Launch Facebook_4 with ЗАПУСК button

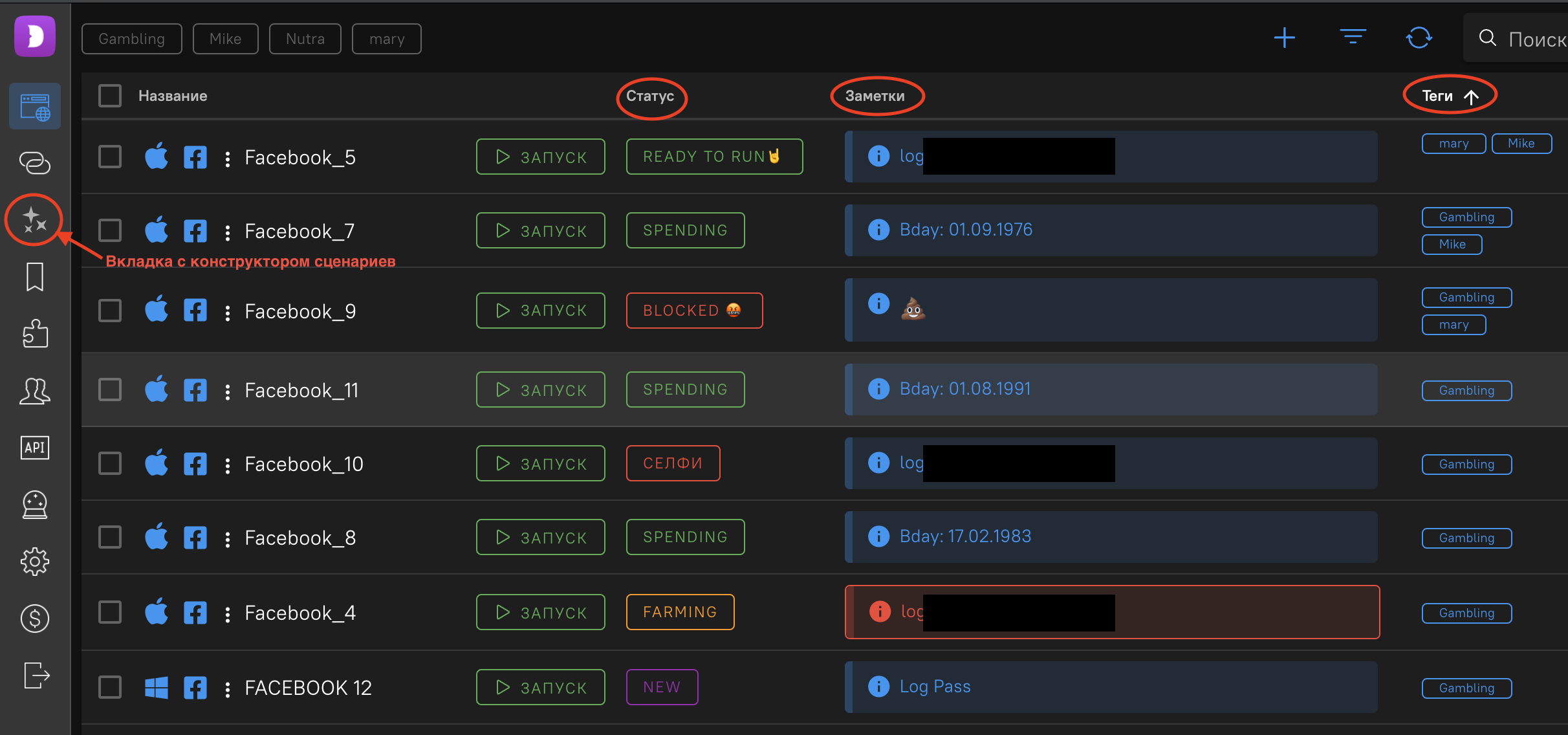click(541, 612)
